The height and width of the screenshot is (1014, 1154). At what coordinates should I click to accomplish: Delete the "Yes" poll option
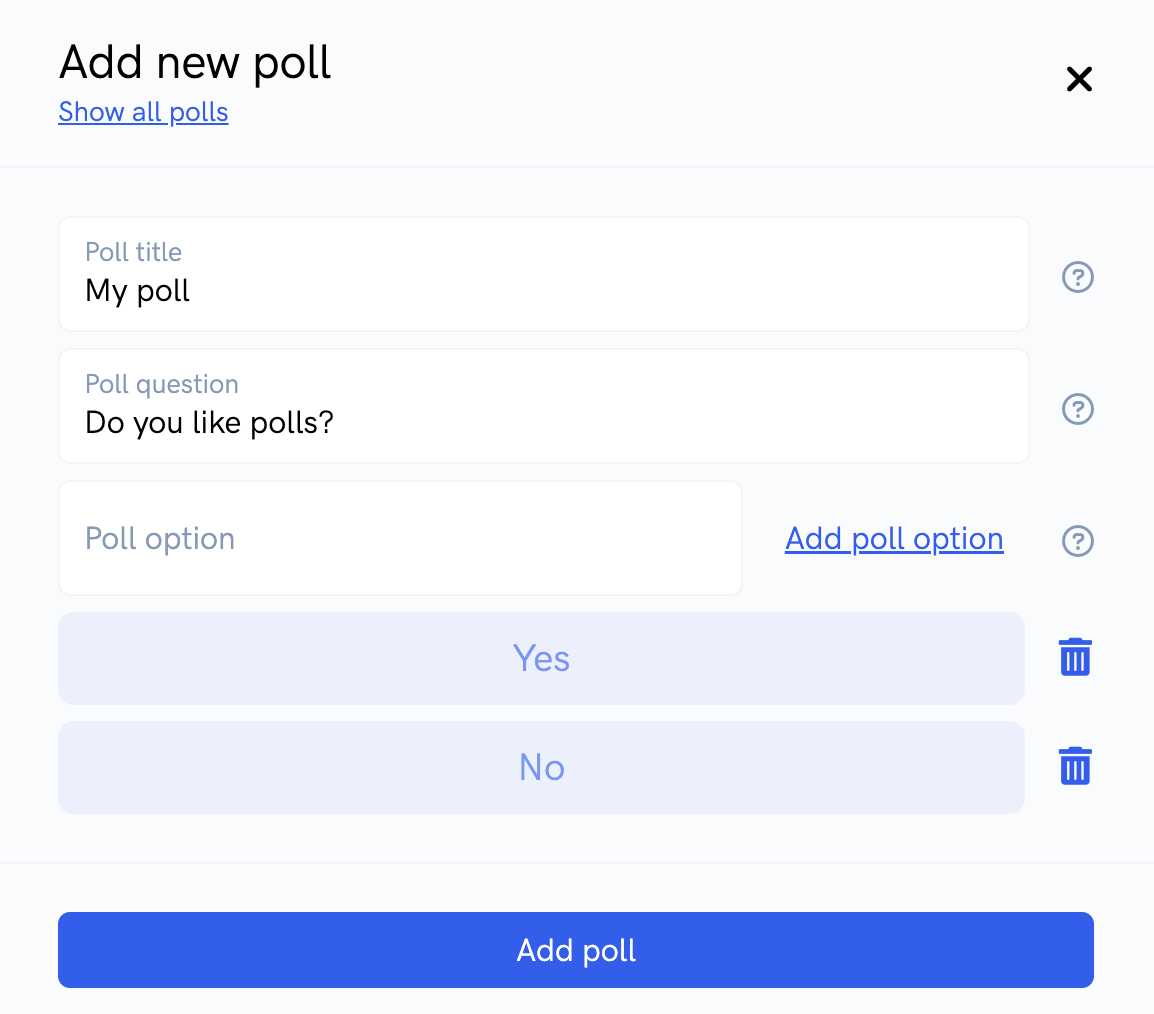coord(1075,656)
